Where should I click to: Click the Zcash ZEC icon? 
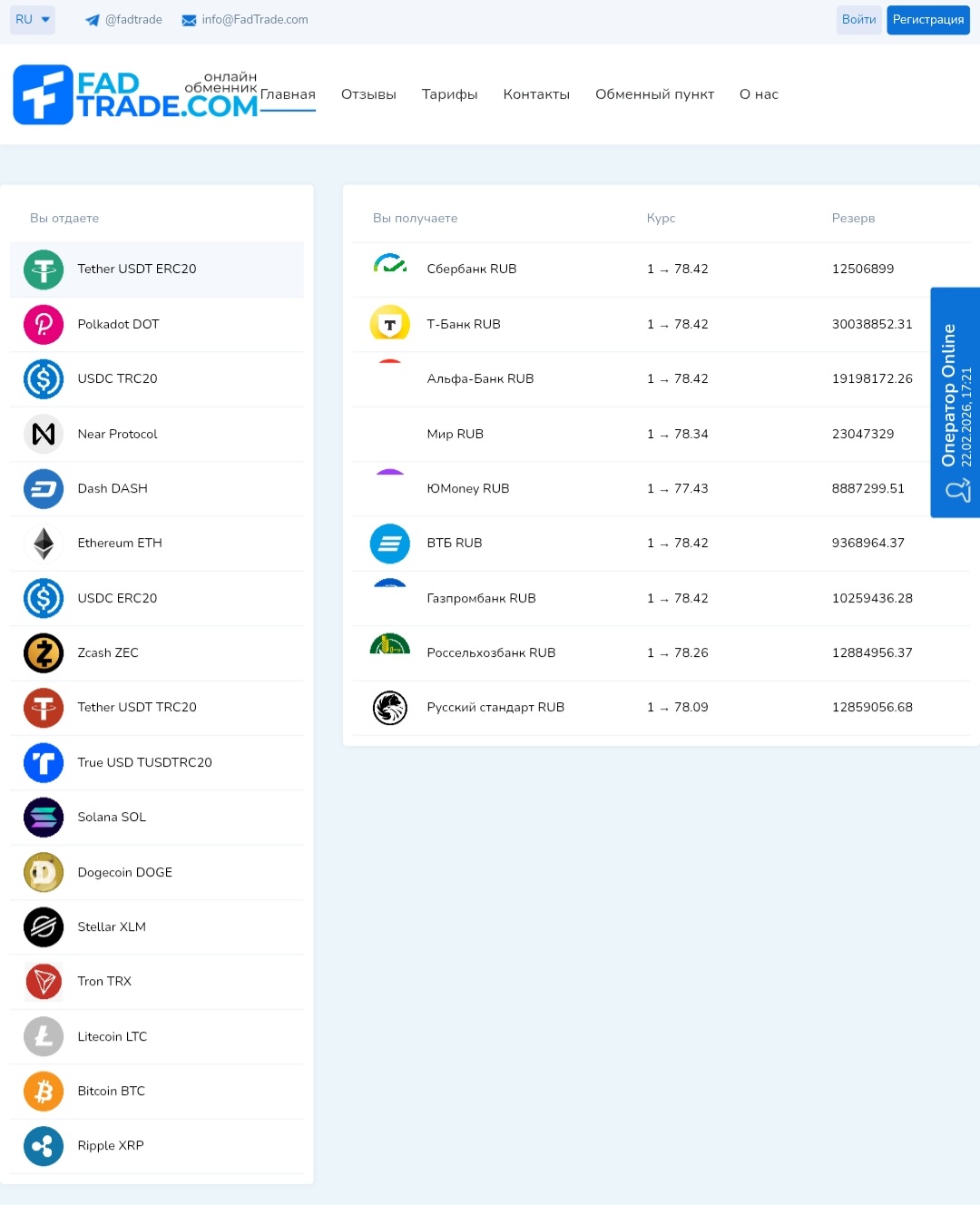point(44,652)
